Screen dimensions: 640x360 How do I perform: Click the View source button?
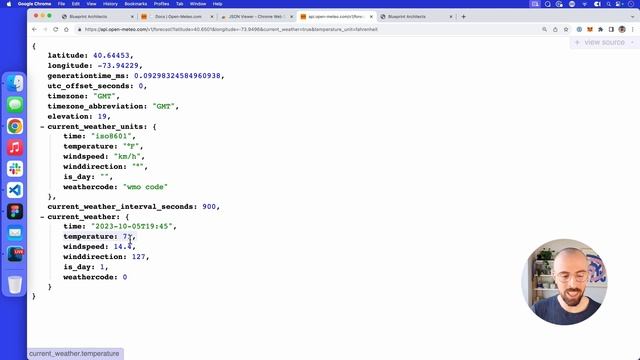604,42
